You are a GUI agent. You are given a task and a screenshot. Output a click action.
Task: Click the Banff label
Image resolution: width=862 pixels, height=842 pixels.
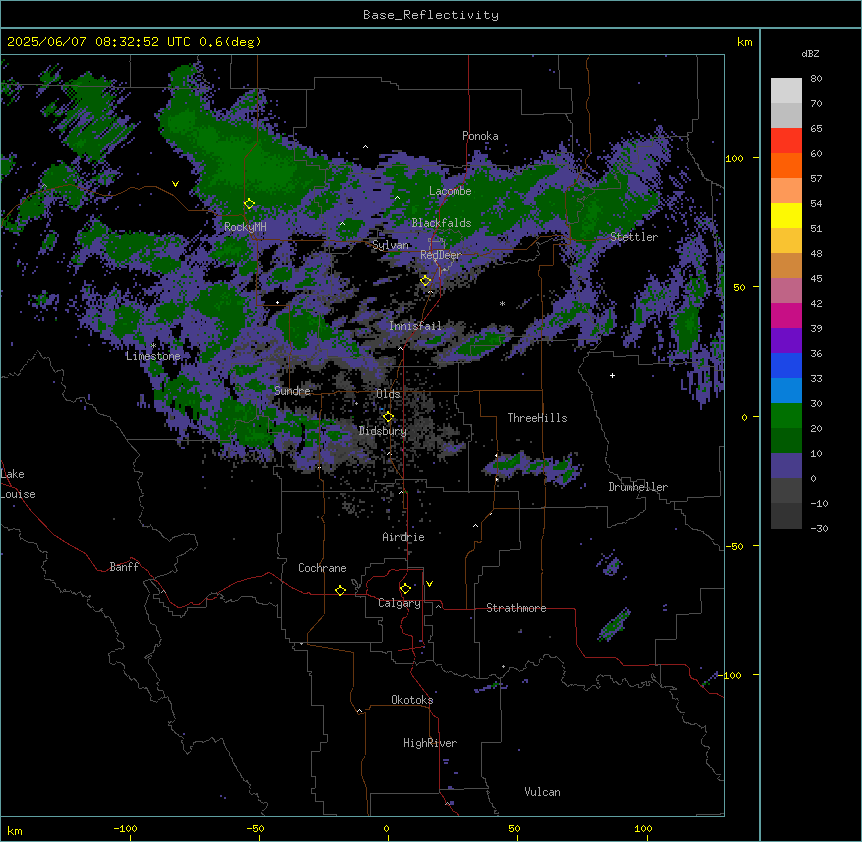[124, 567]
